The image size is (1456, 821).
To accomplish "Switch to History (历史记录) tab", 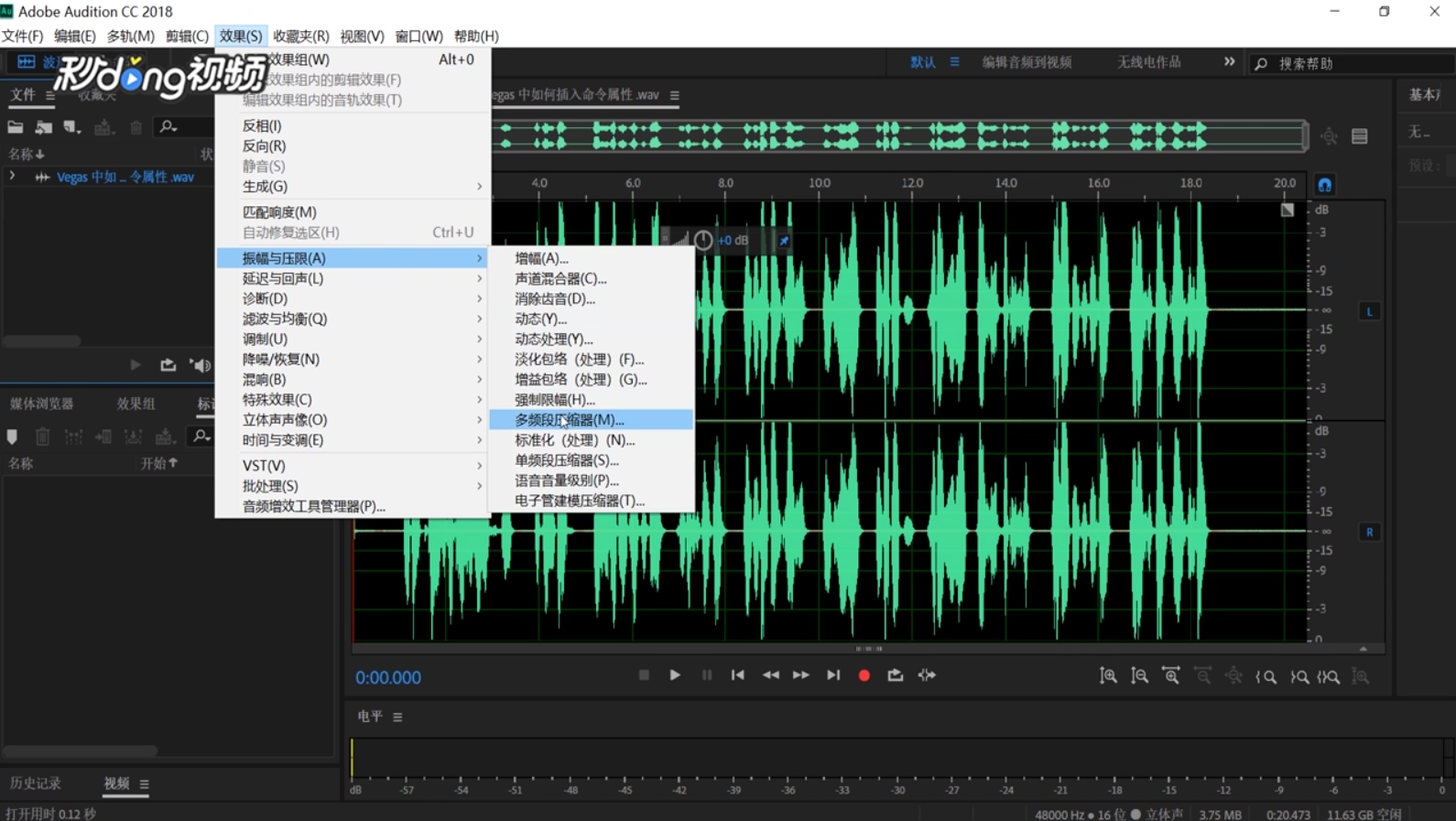I will pos(35,783).
